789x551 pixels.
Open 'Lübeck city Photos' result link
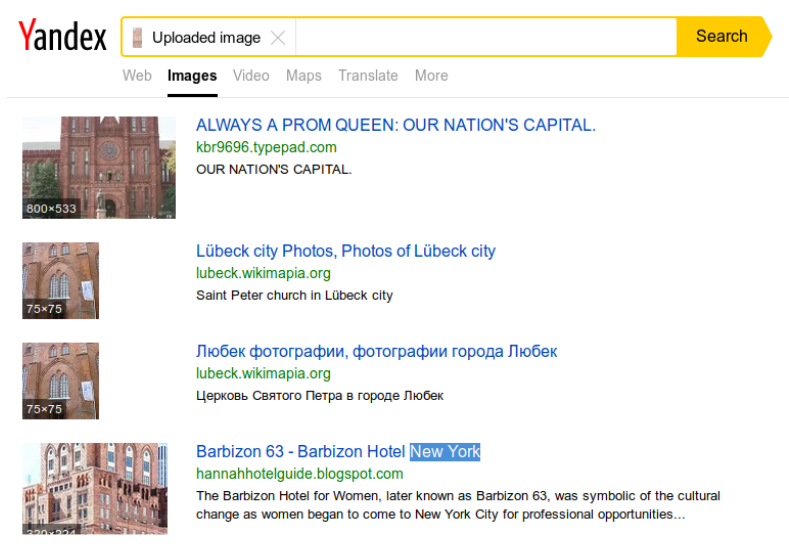click(x=346, y=251)
